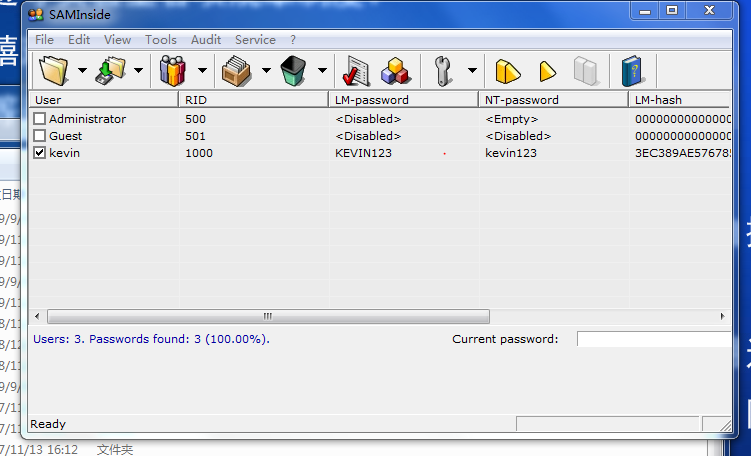
Task: Open help with the blue book icon
Action: [633, 71]
